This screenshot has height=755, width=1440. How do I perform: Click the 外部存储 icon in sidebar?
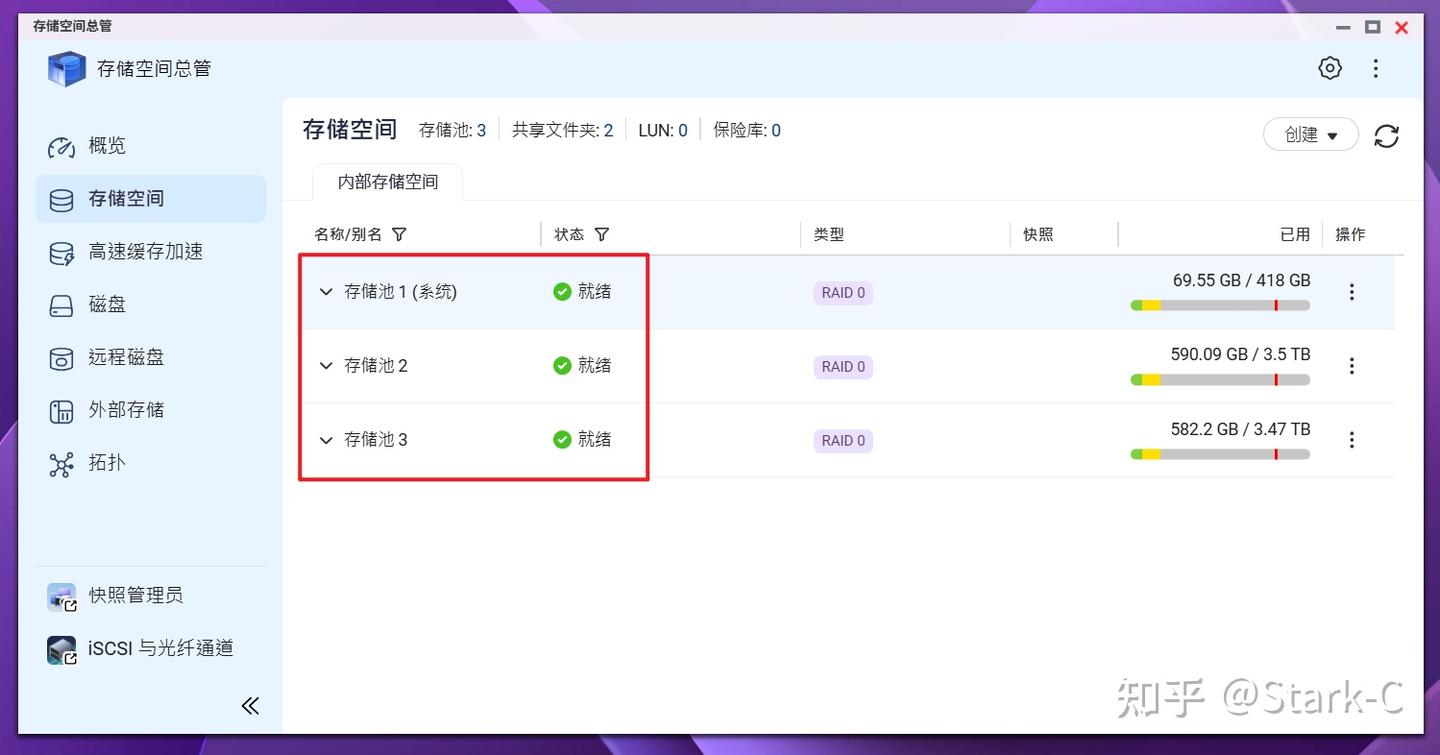tap(62, 411)
